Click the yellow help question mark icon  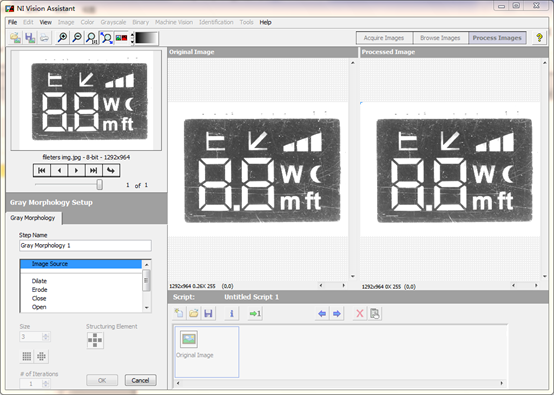coord(539,38)
